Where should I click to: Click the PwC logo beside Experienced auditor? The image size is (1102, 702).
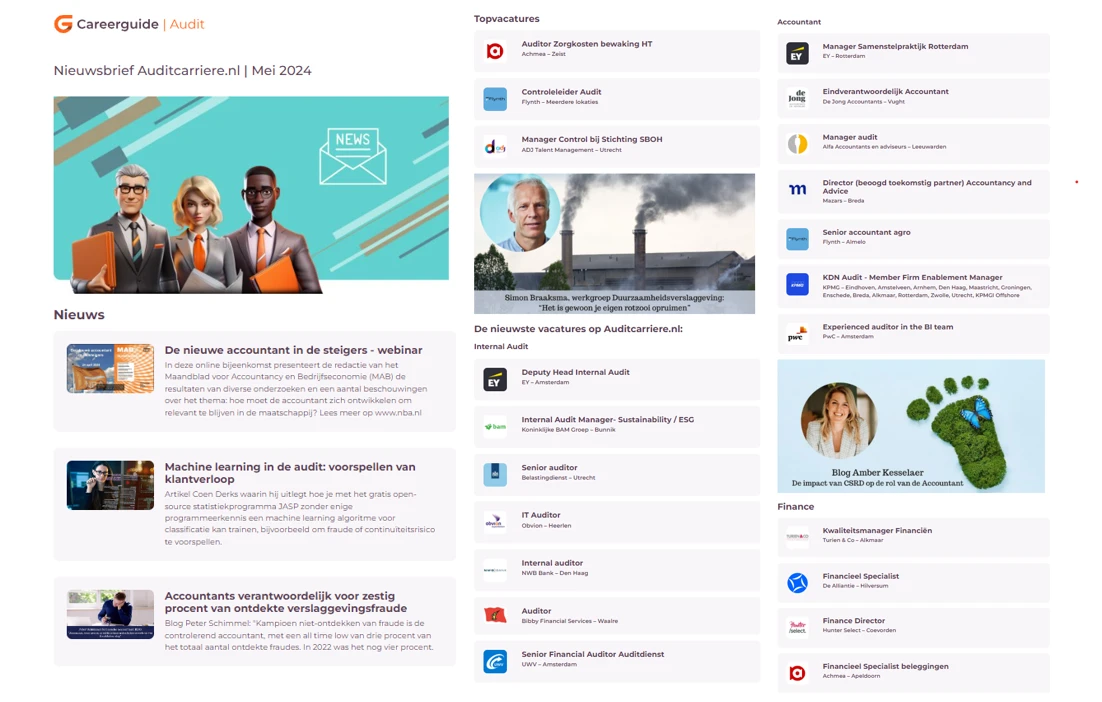click(797, 334)
